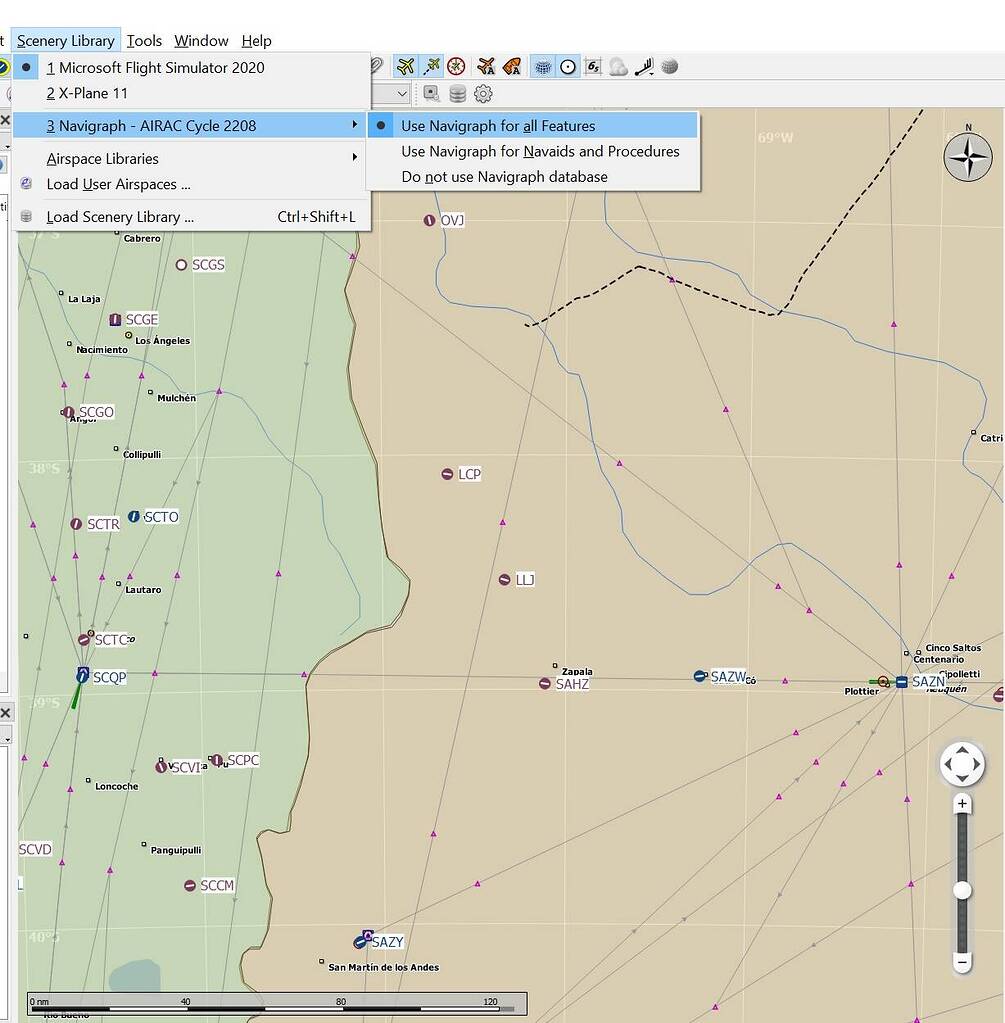Choose Load Scenery Library from the menu
Screen dimensions: 1005x1023
120,216
